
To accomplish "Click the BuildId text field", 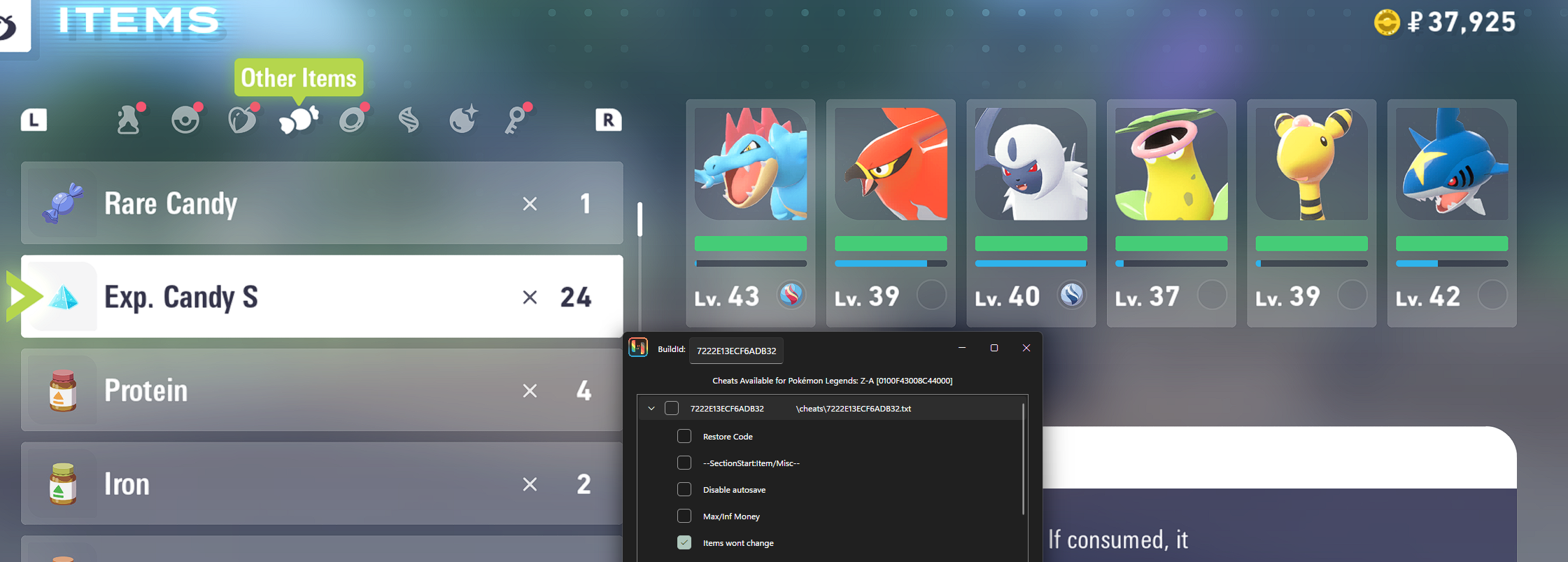I will [736, 351].
